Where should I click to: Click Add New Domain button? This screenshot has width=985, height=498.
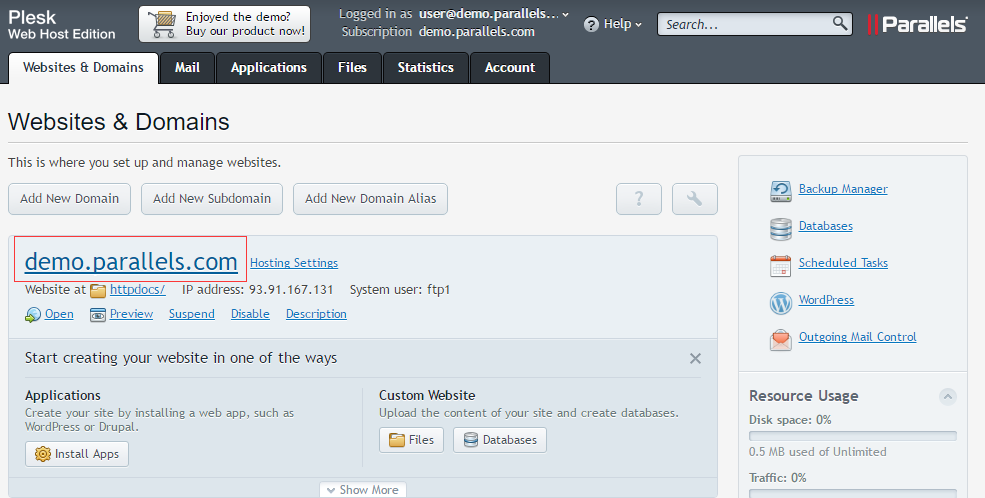click(x=70, y=199)
